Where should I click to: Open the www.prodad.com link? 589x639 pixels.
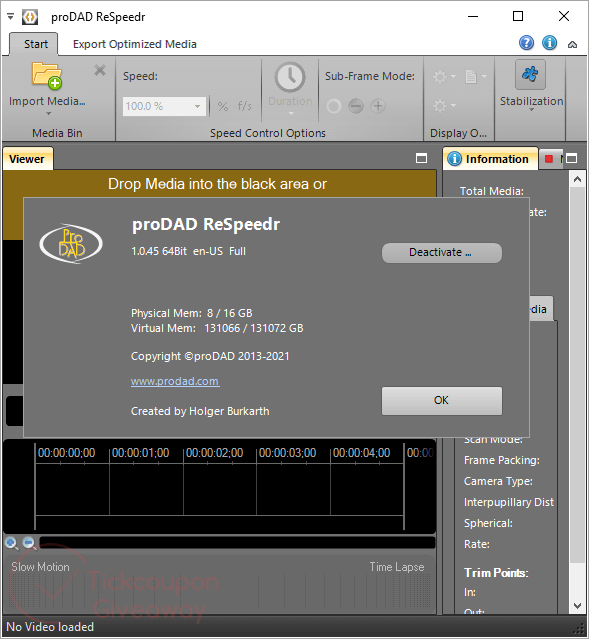click(175, 381)
